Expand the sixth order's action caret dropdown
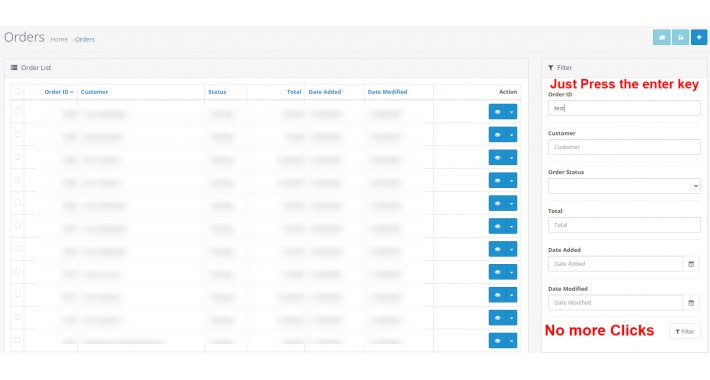 [512, 226]
